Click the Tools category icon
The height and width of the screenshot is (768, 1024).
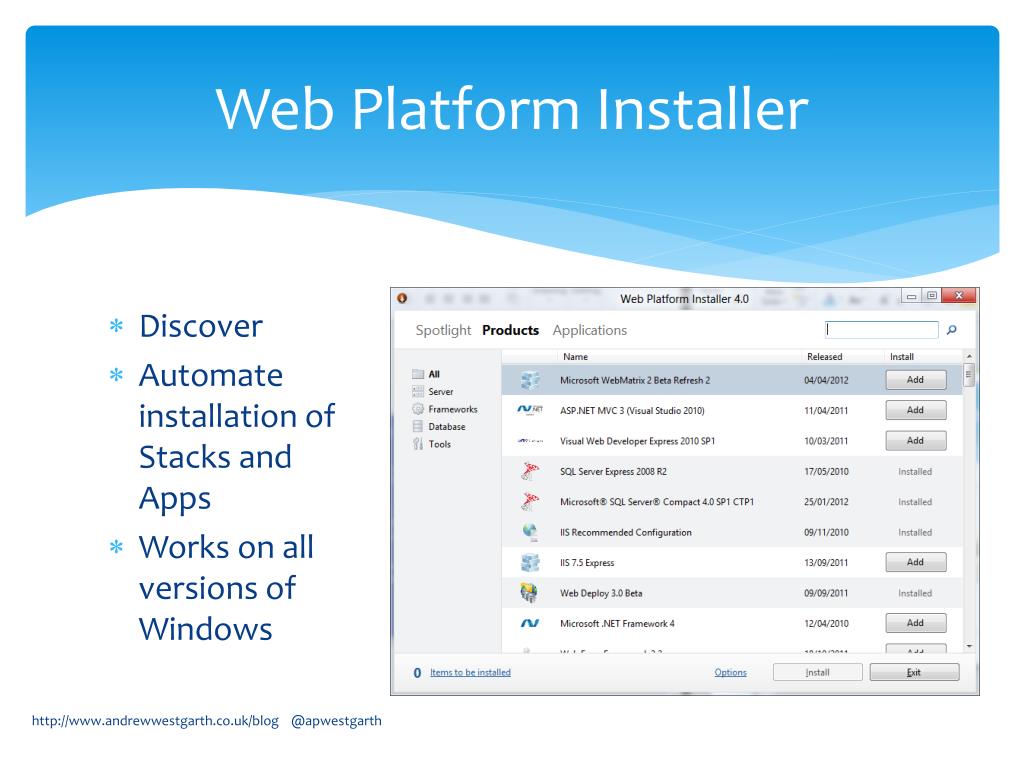[418, 444]
